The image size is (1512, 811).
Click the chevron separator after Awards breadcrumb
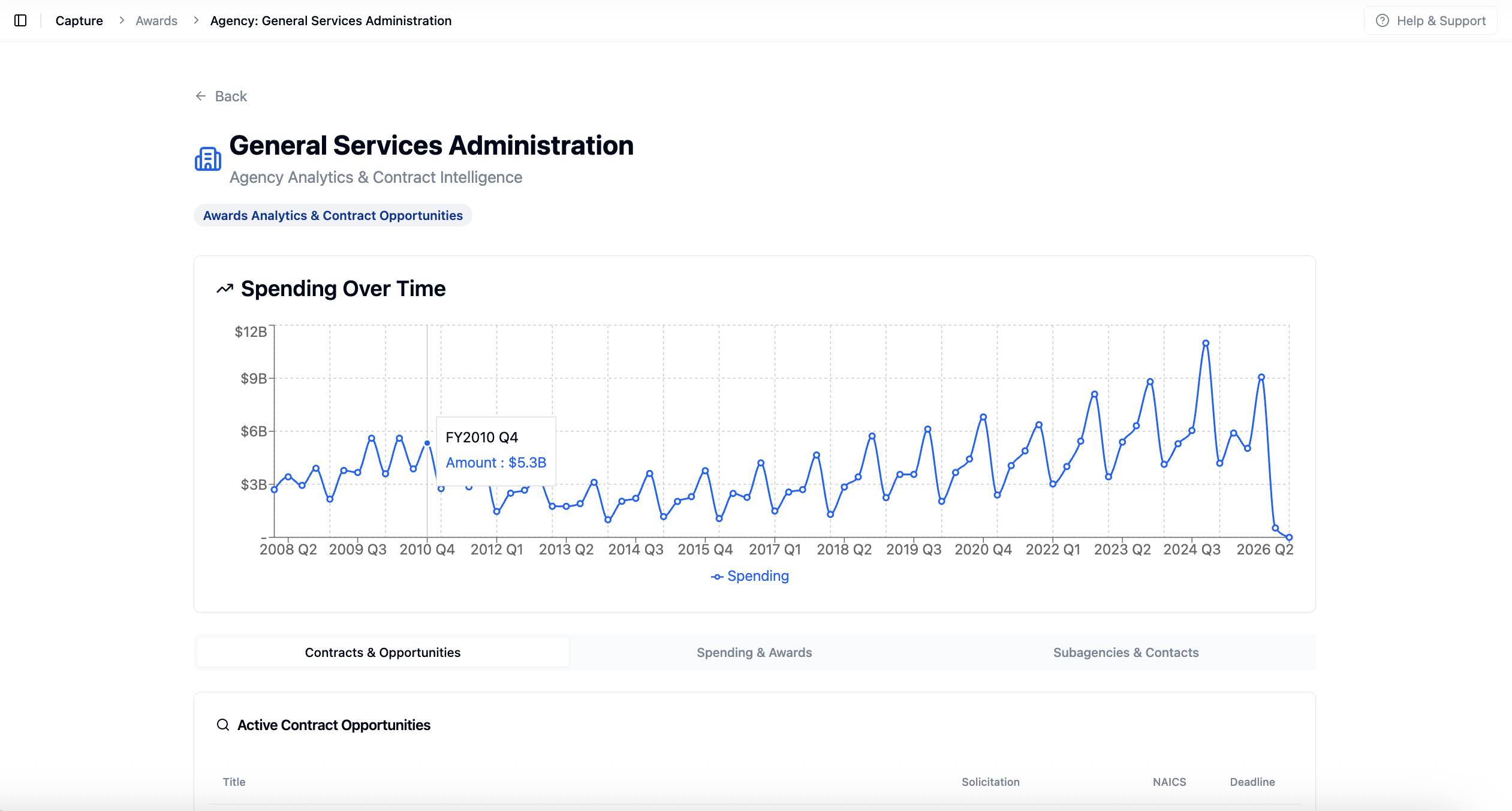coord(195,20)
